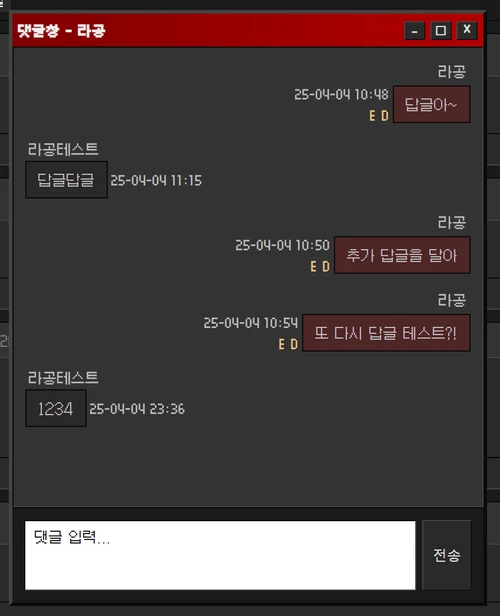Maximize the 댓글창 window
Screen dimensions: 500x616
[x=441, y=31]
